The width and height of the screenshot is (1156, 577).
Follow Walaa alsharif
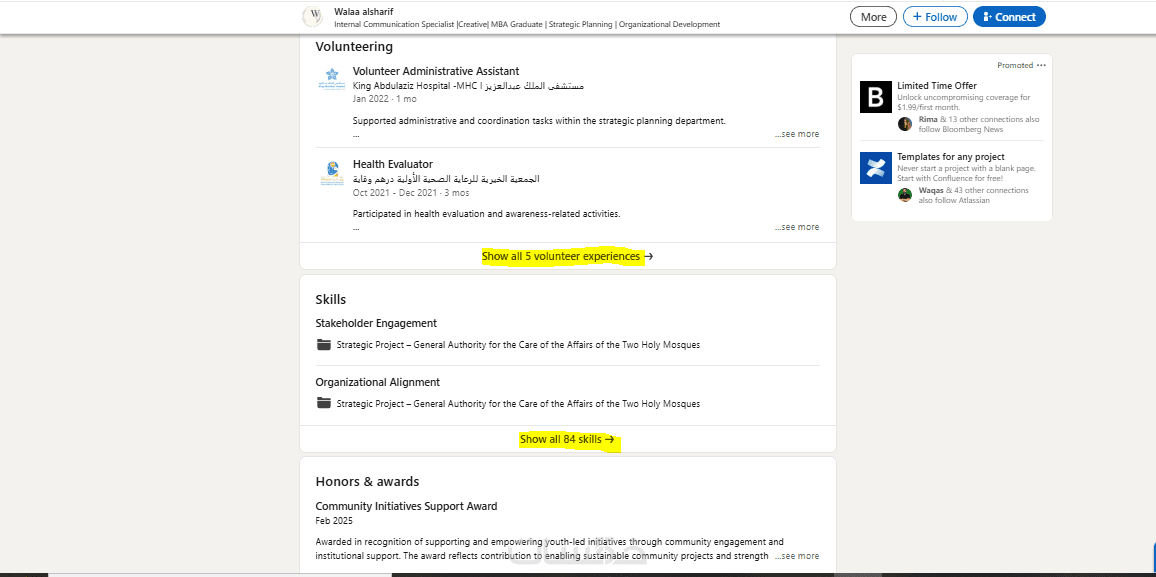934,17
